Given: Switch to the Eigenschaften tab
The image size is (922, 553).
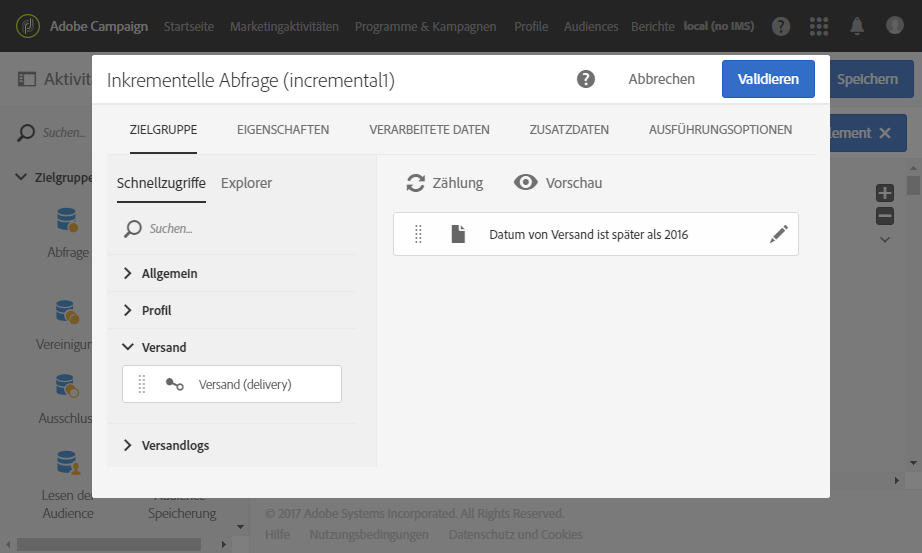Looking at the screenshot, I should [283, 129].
